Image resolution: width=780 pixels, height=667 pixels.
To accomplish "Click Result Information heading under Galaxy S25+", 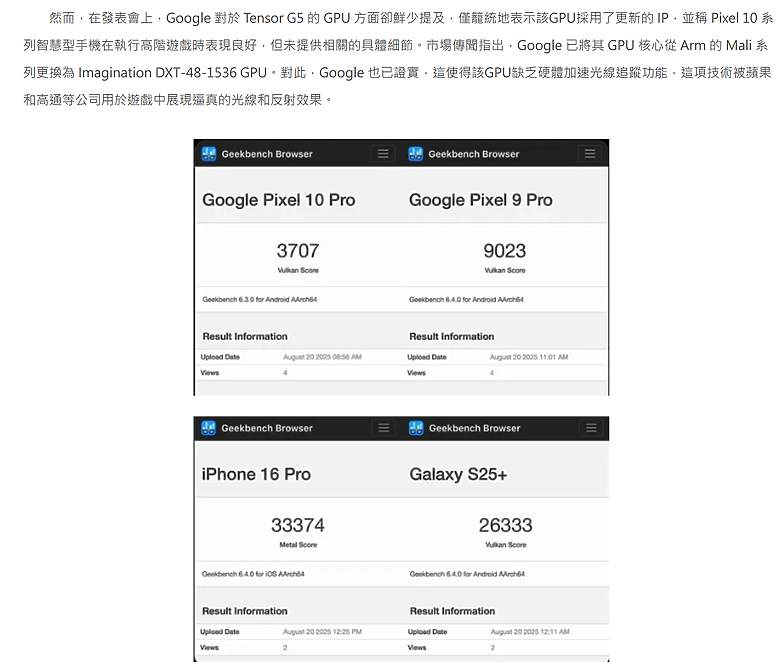I will 452,611.
